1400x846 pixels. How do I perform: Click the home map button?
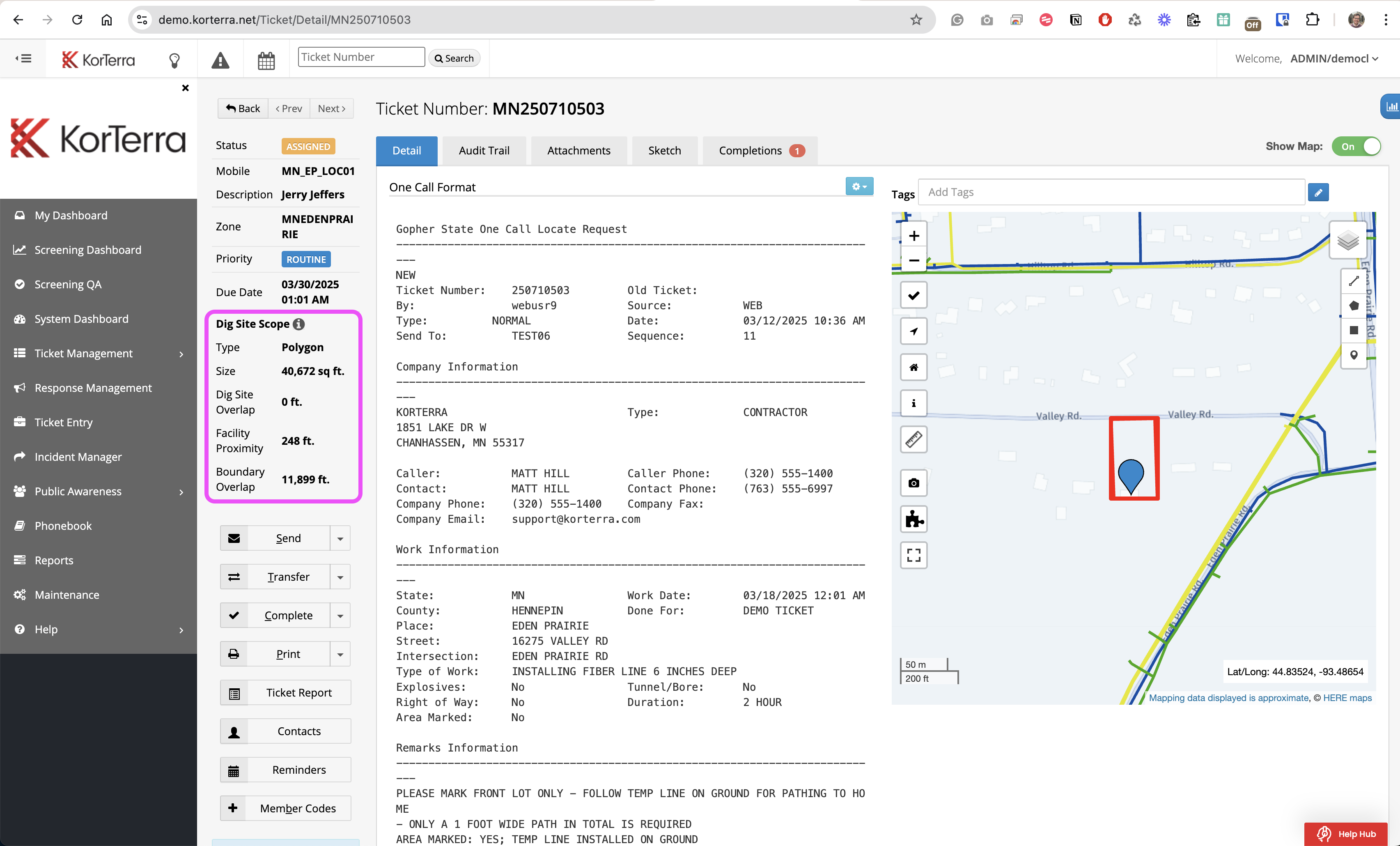pyautogui.click(x=913, y=367)
